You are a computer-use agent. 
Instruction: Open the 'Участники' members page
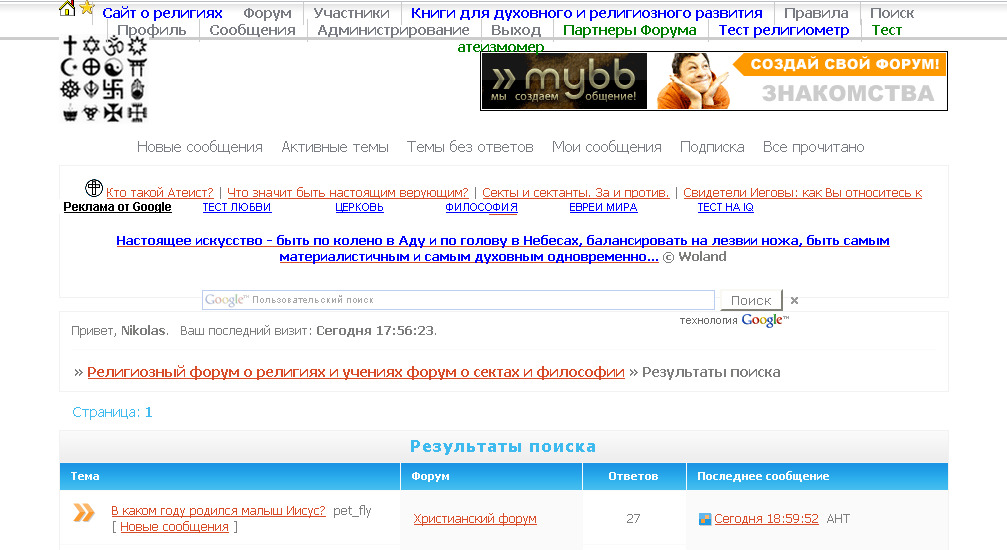coord(351,13)
